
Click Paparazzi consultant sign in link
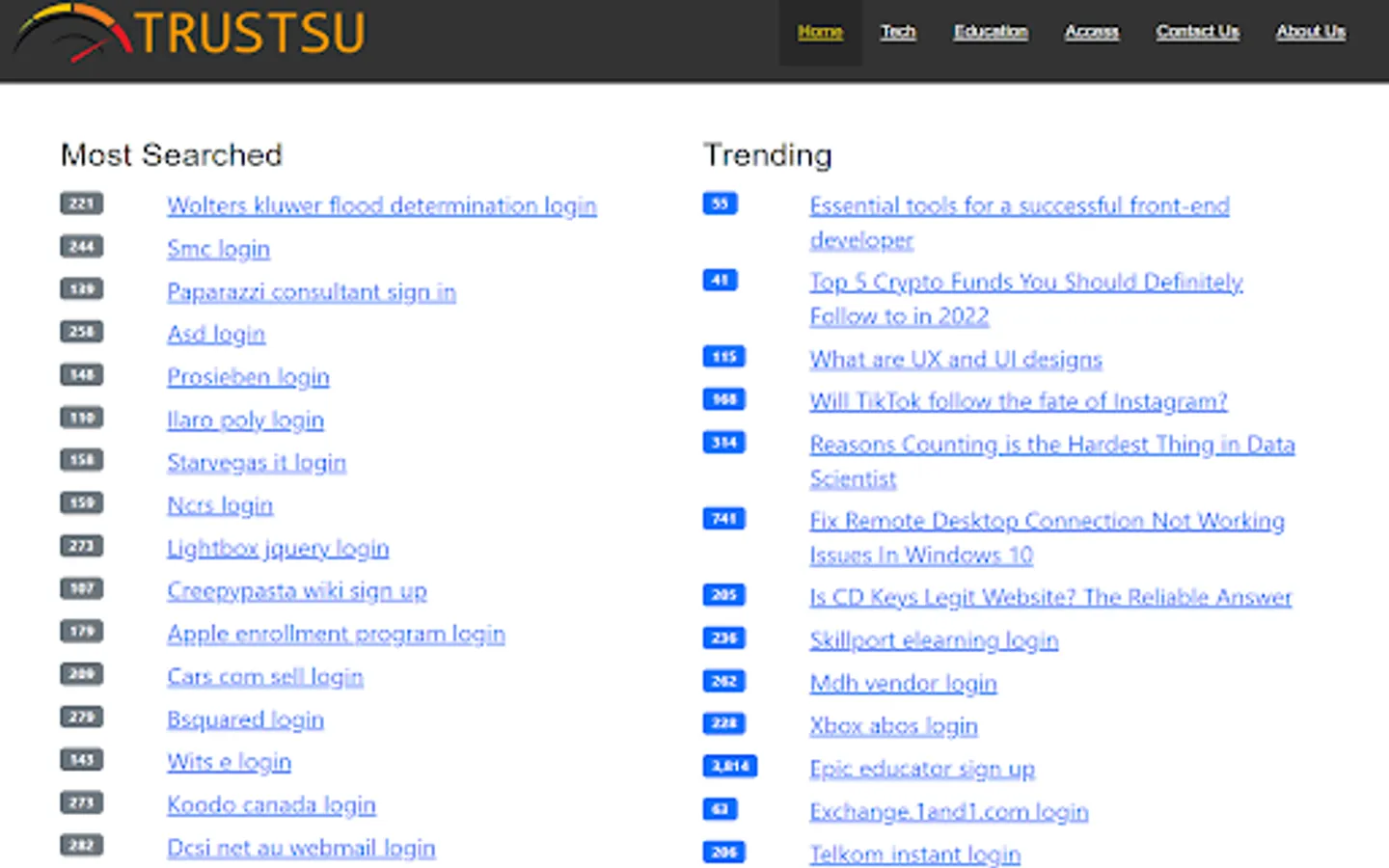point(312,291)
